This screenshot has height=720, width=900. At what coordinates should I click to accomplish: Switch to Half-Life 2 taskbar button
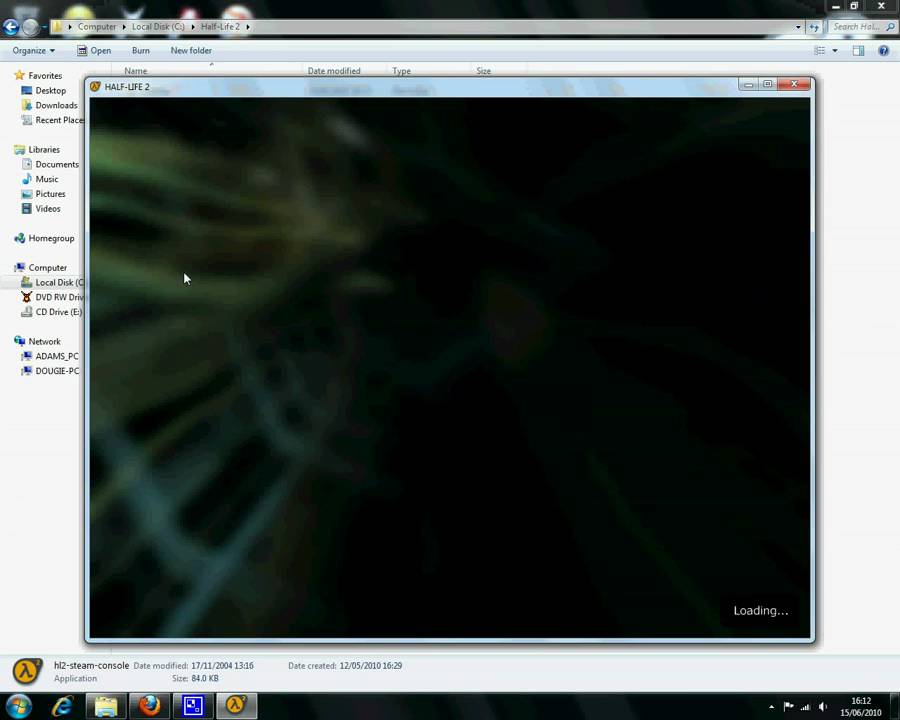236,706
